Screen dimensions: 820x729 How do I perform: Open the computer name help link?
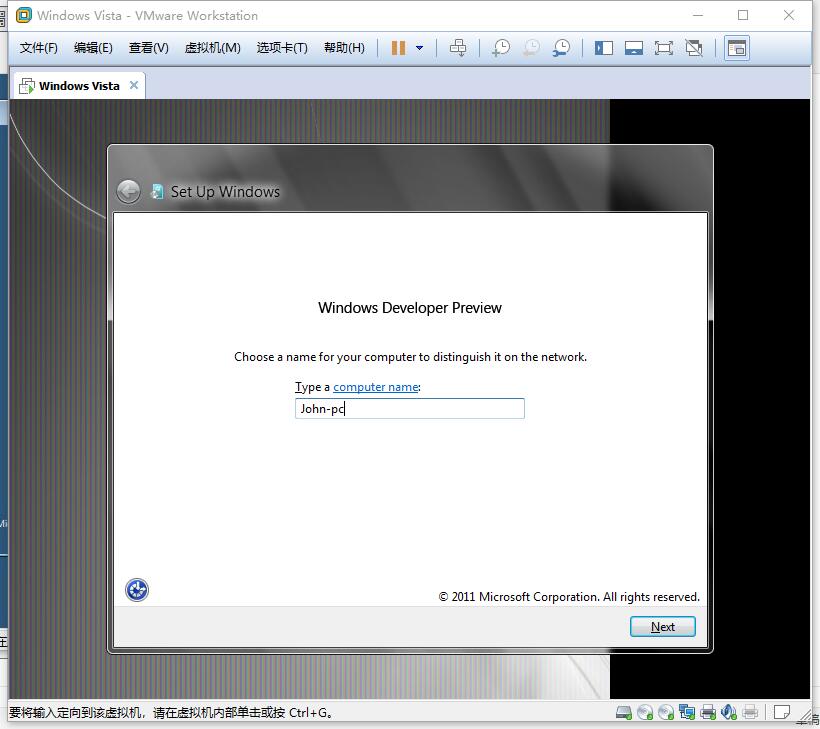[375, 387]
